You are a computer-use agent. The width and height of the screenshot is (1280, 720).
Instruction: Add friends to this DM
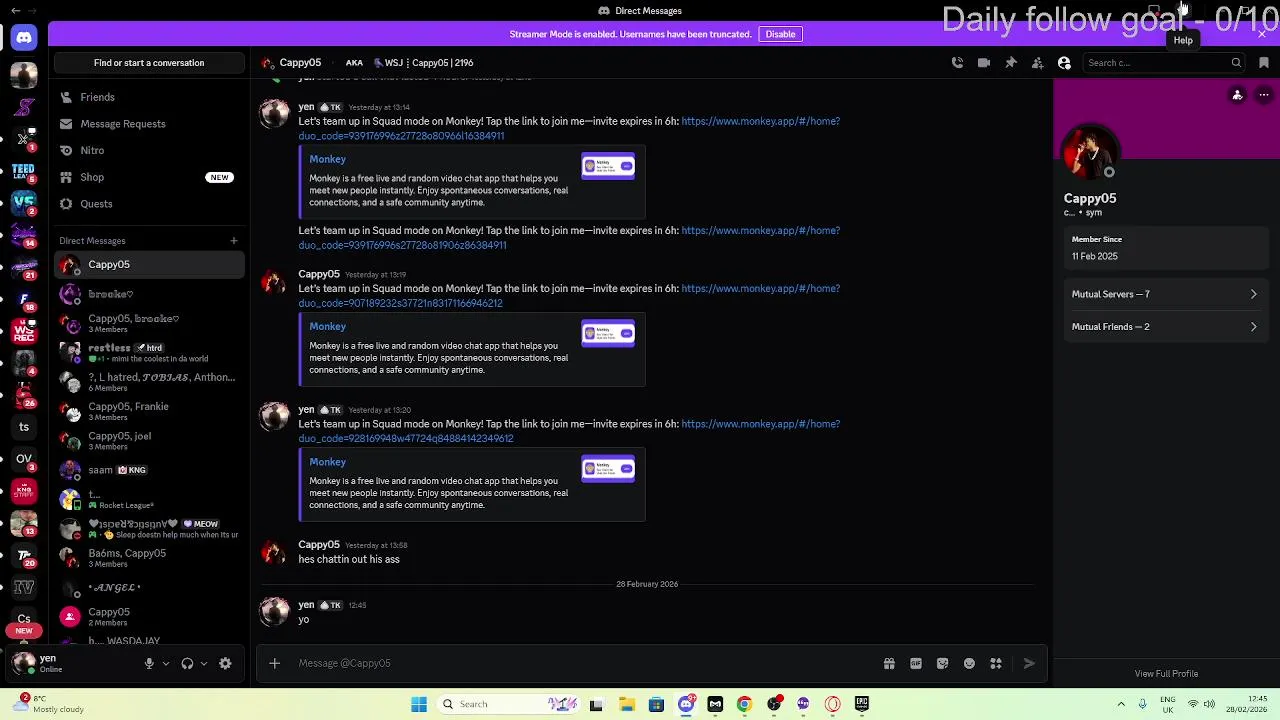point(1037,63)
